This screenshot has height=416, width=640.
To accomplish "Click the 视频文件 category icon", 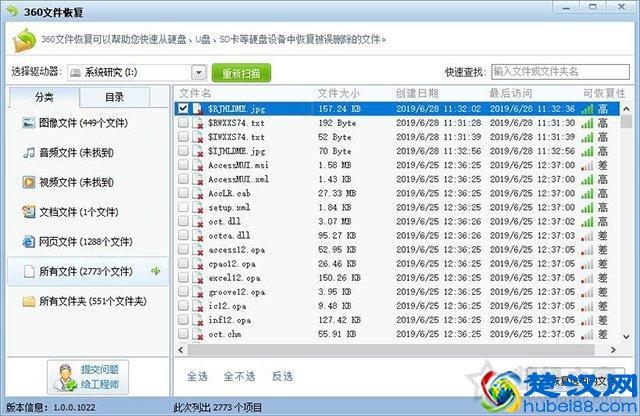I will click(x=29, y=182).
